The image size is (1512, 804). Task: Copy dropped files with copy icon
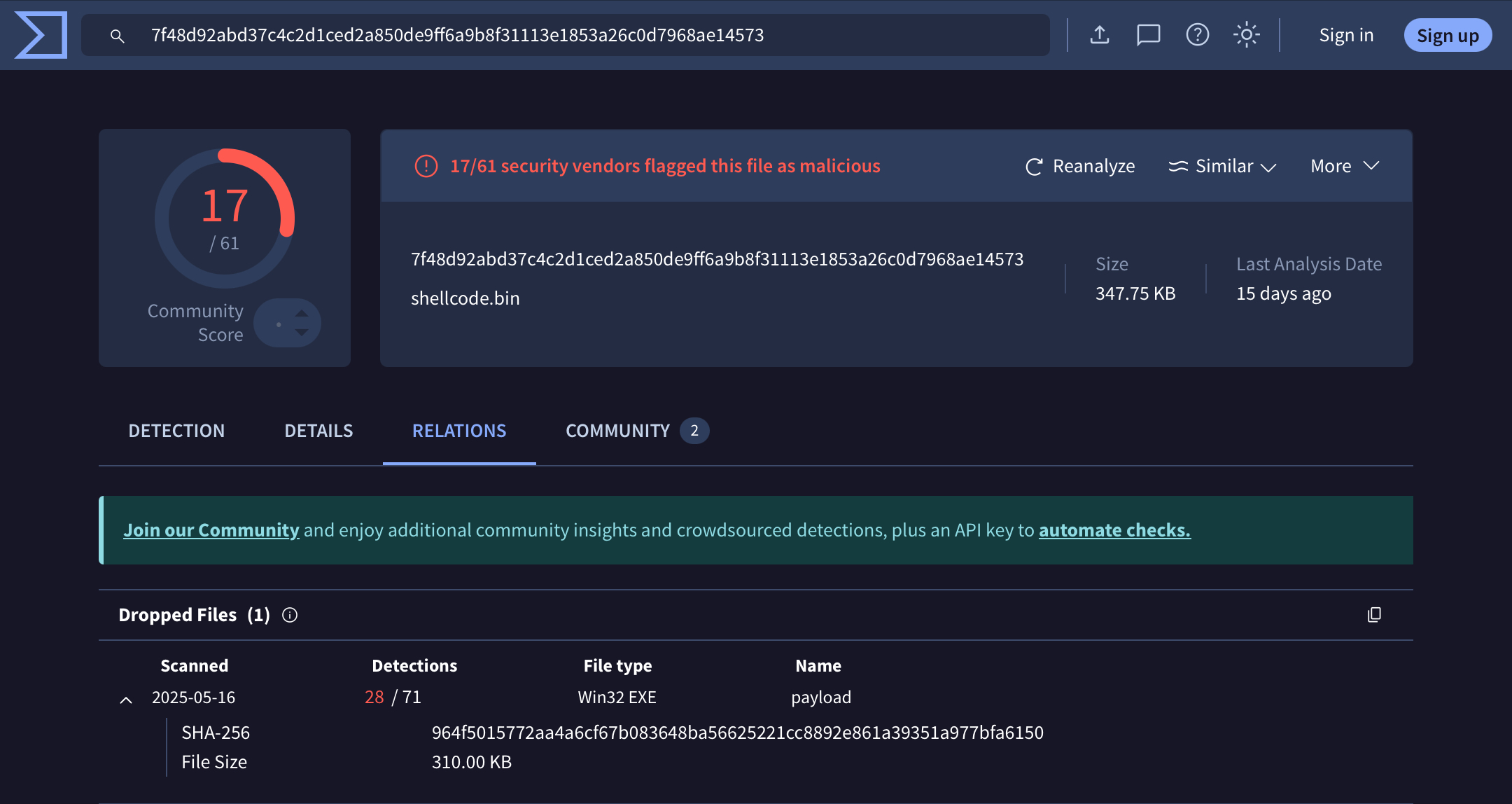point(1374,615)
